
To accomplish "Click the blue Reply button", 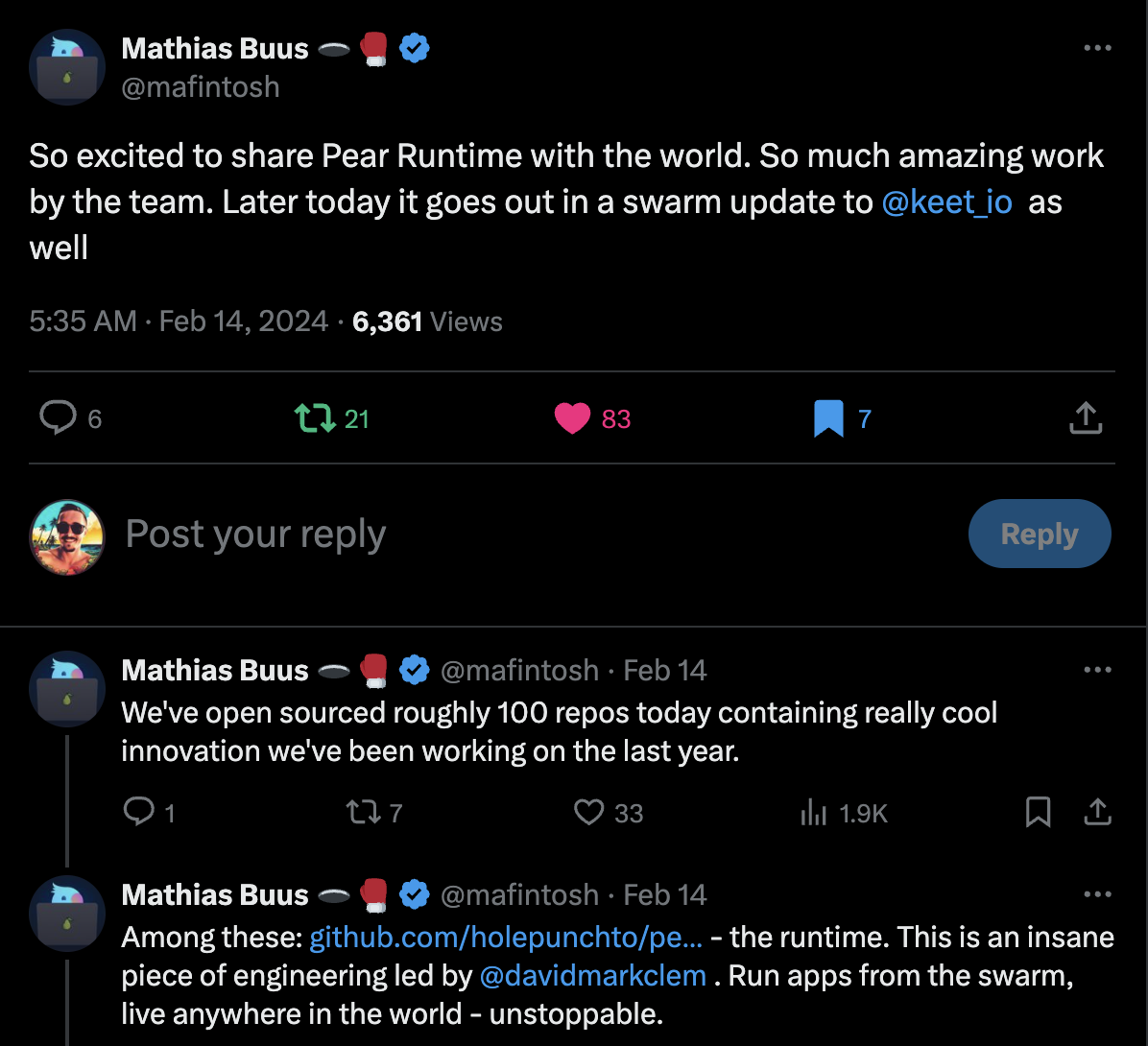I will click(x=1040, y=534).
